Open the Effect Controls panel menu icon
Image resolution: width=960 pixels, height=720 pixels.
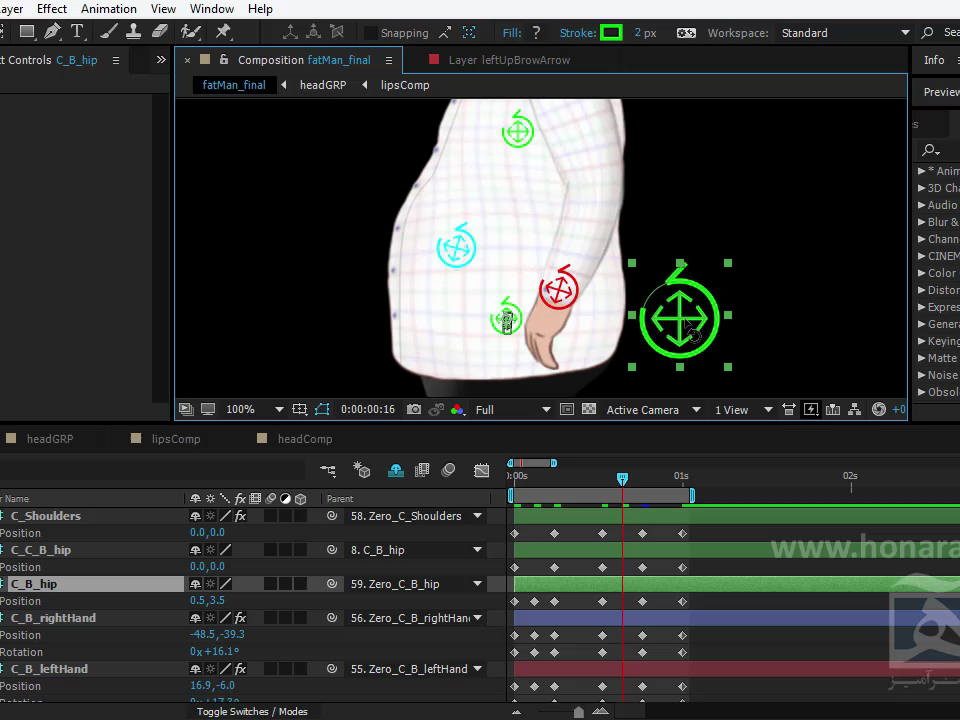pos(116,60)
